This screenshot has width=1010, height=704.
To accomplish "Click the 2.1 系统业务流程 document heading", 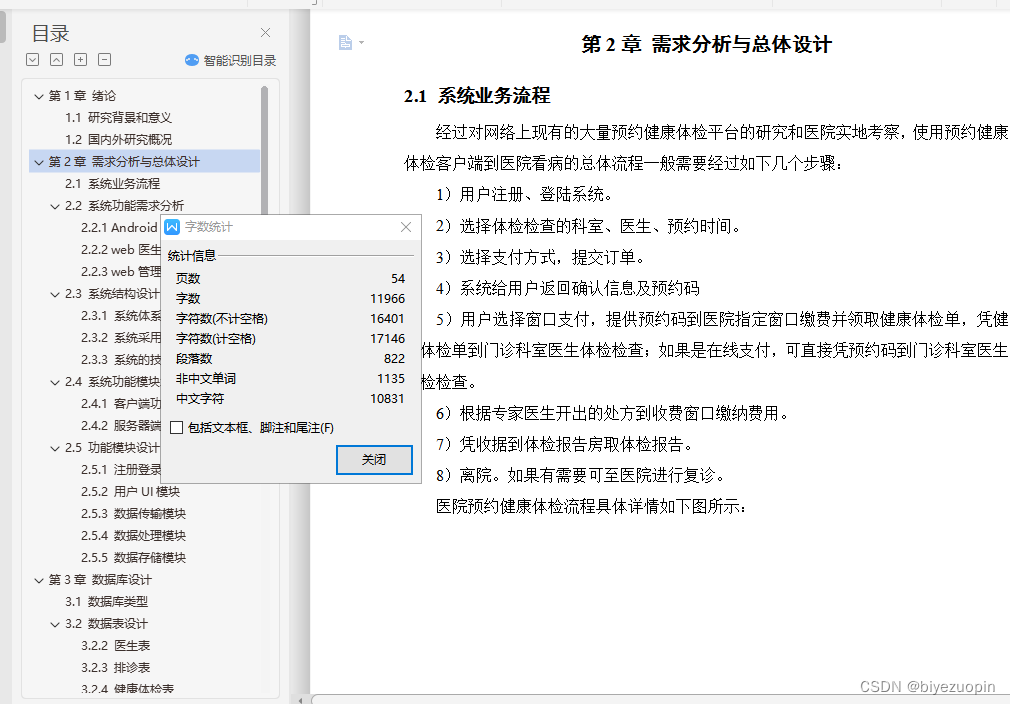I will 477,96.
